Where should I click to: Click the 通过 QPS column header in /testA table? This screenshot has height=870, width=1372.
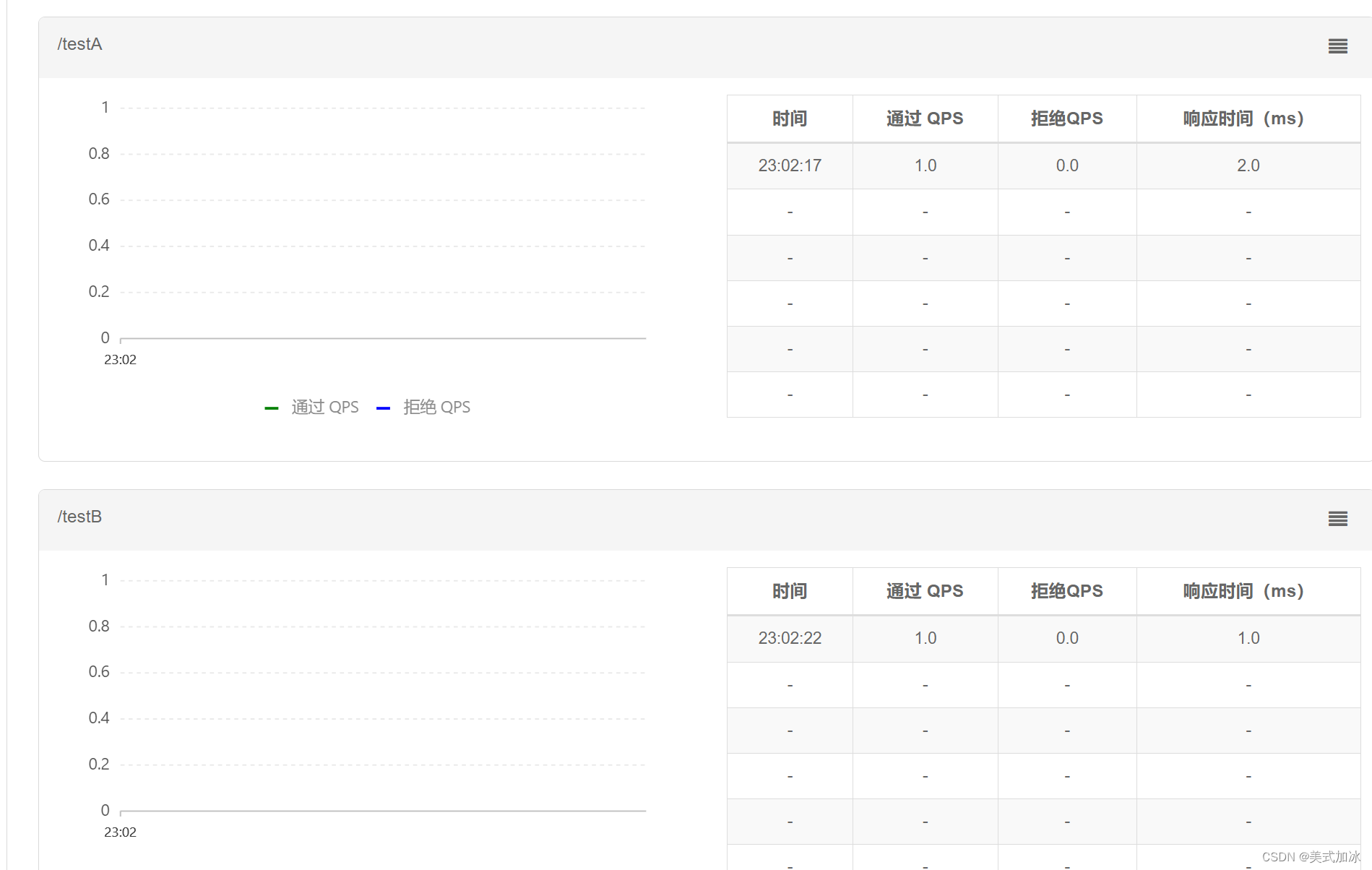(x=925, y=119)
